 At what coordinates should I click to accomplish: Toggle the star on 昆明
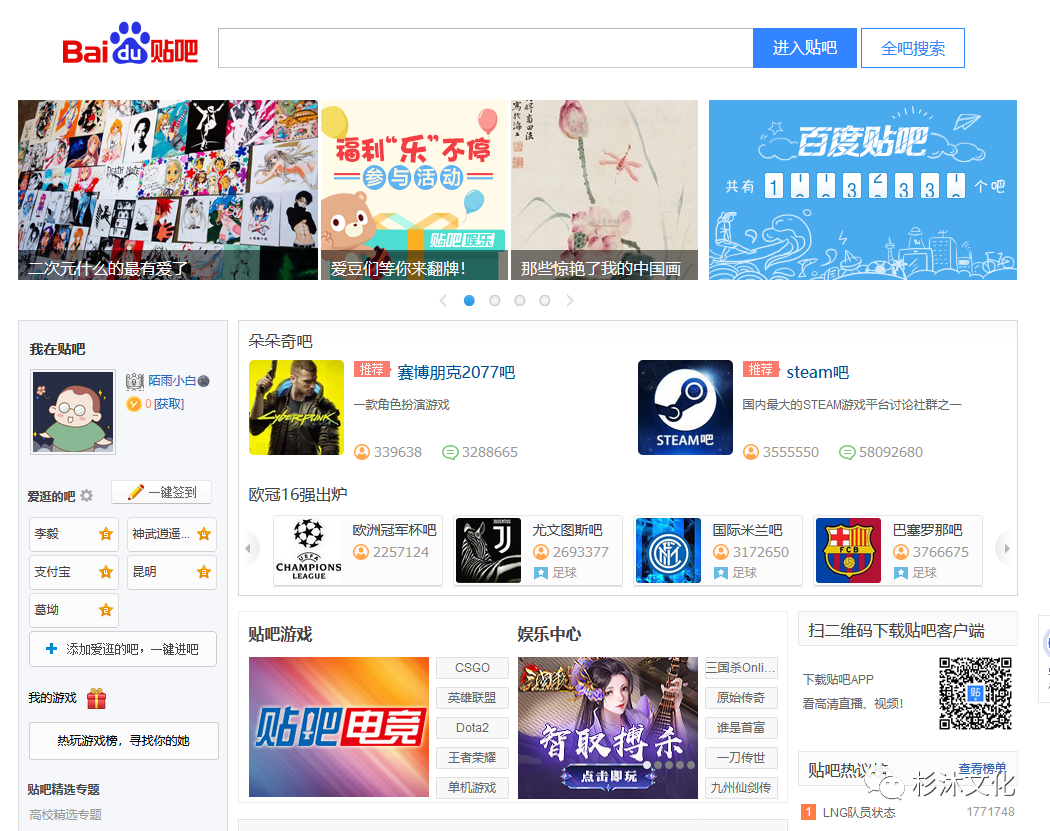(204, 572)
